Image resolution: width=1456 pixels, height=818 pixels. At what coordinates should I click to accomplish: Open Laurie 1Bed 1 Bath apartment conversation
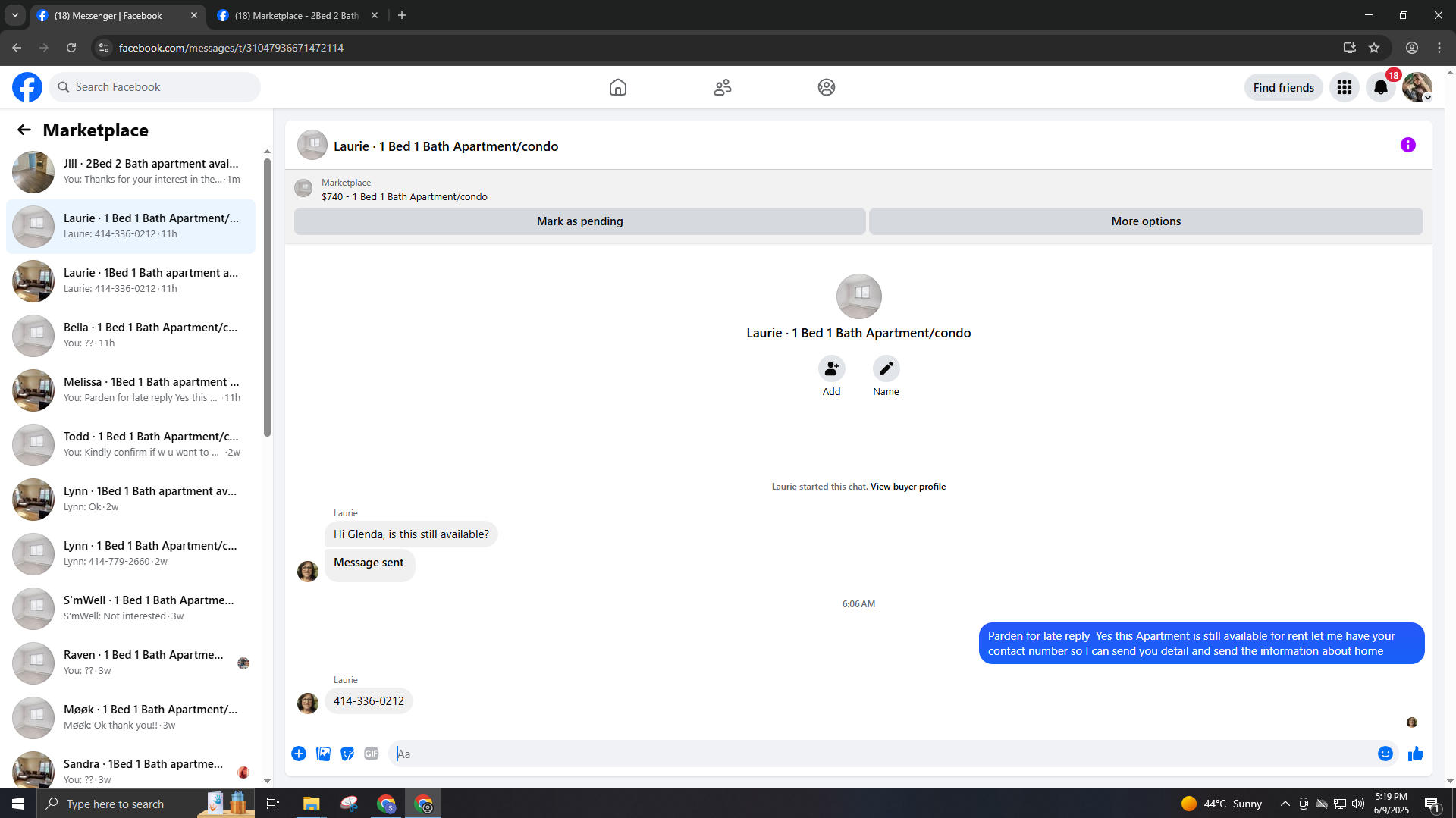point(131,281)
